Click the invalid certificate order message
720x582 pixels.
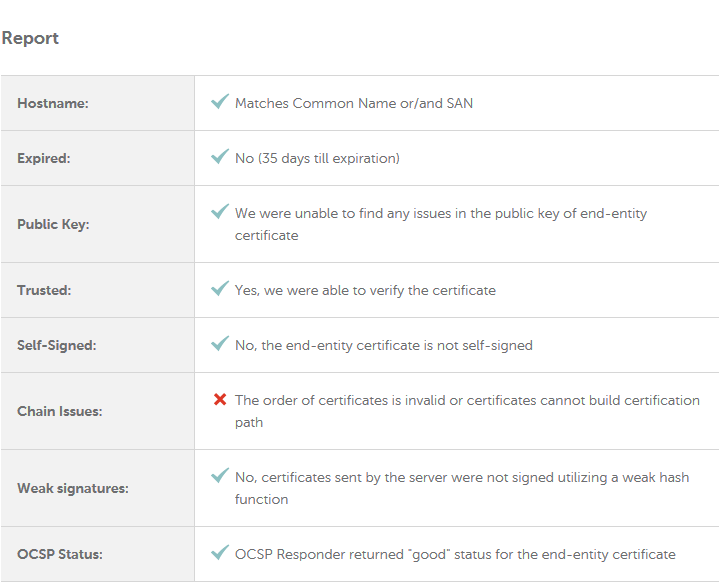(x=467, y=411)
